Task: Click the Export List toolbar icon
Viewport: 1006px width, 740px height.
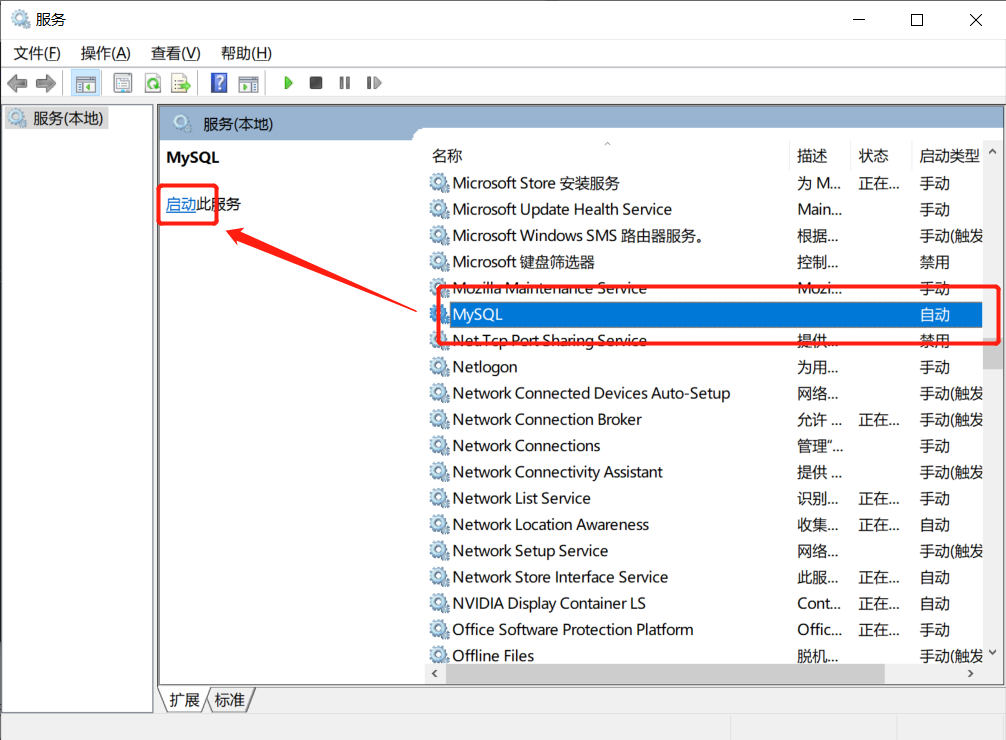Action: [182, 83]
